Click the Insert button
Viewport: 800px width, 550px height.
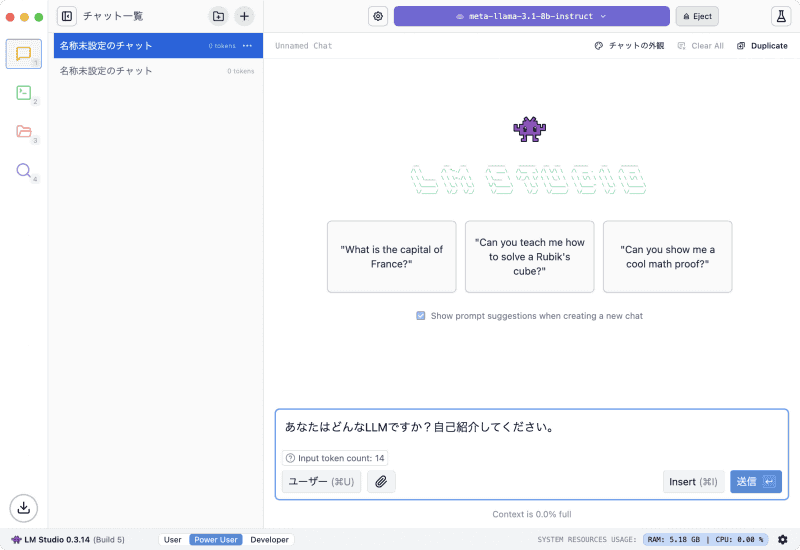(x=693, y=482)
